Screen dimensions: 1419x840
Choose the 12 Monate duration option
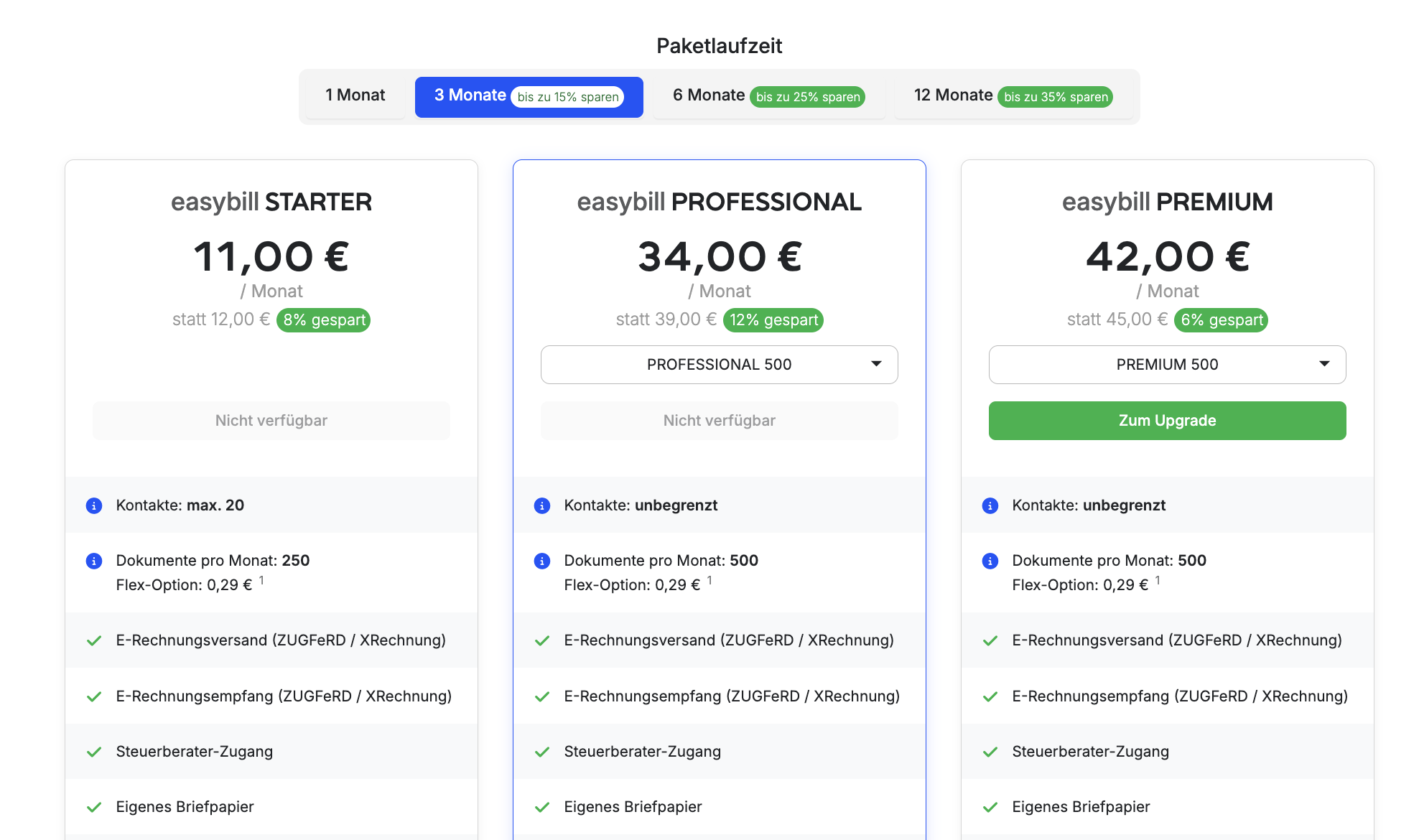click(1013, 96)
